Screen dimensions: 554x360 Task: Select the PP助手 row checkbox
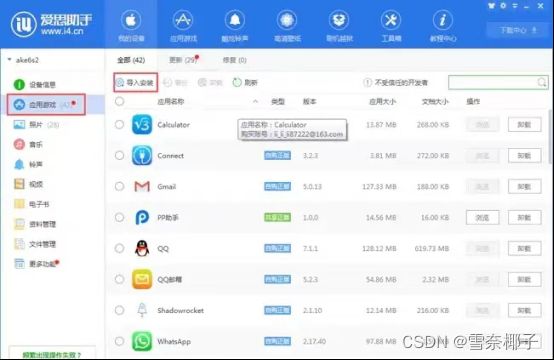[x=119, y=217]
